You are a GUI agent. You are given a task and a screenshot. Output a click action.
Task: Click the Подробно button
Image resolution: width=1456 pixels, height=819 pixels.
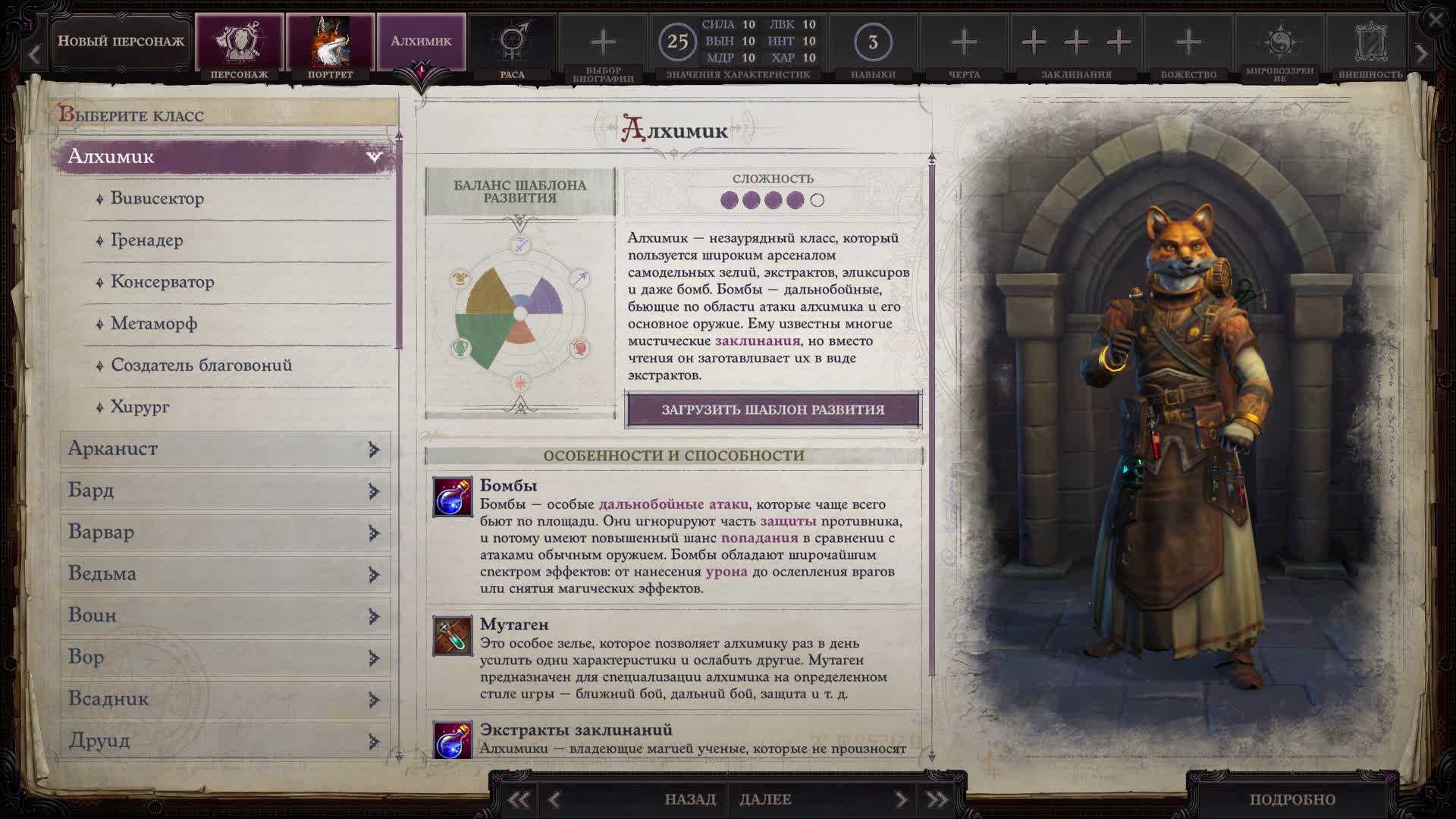[1292, 799]
